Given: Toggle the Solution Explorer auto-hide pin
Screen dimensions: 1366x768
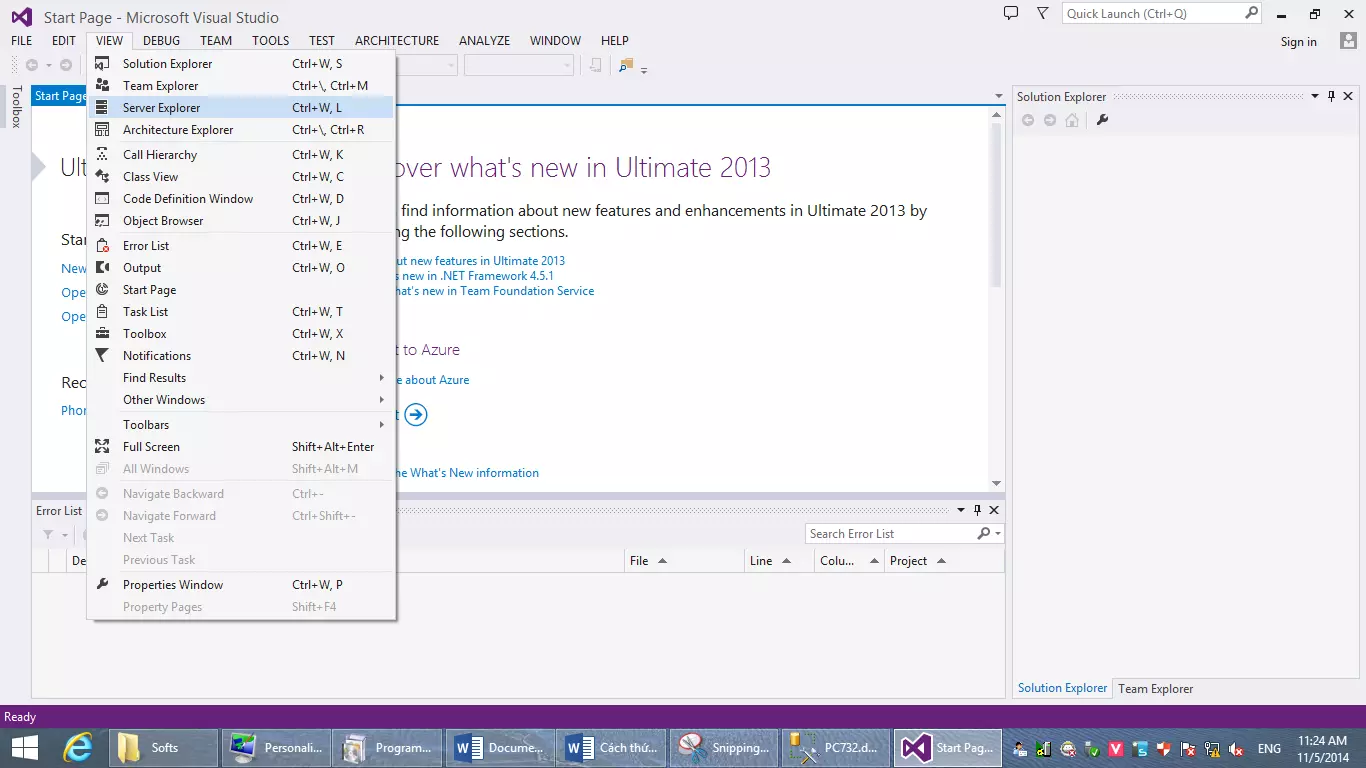Looking at the screenshot, I should point(1331,97).
